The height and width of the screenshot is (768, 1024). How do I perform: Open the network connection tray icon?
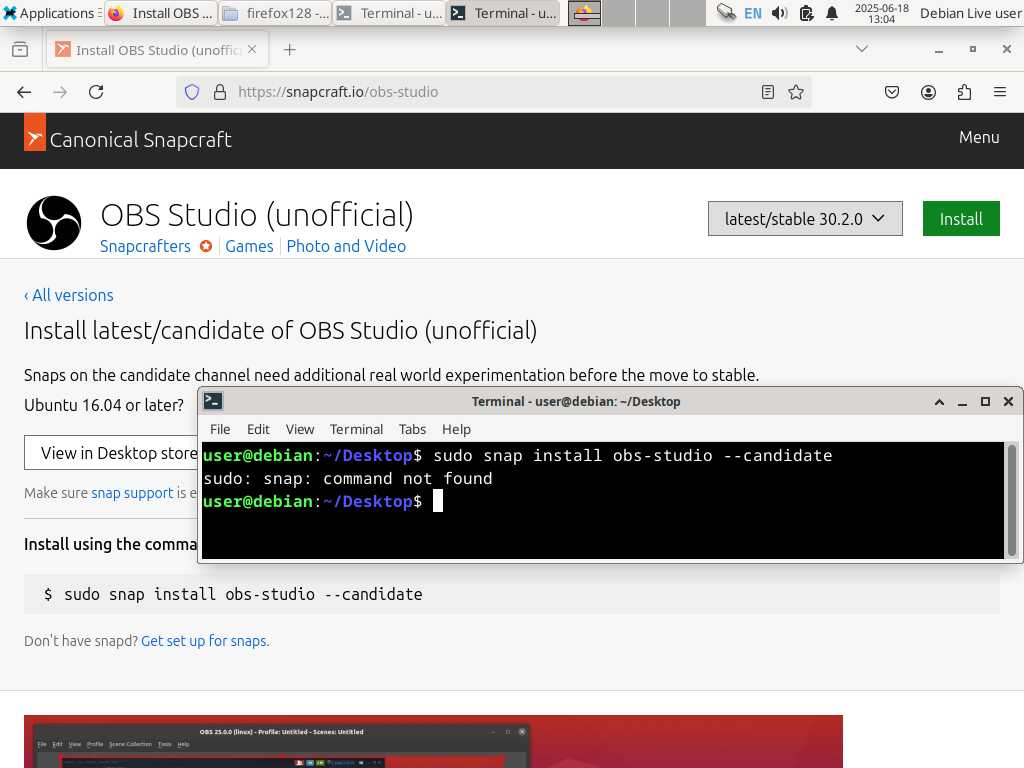(x=726, y=13)
